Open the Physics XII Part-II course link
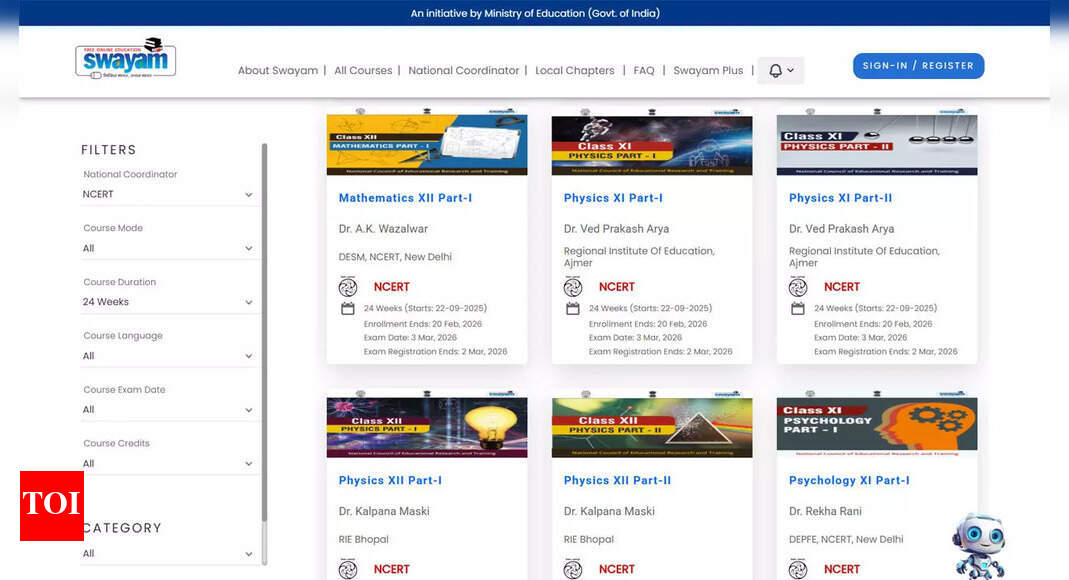 point(617,481)
